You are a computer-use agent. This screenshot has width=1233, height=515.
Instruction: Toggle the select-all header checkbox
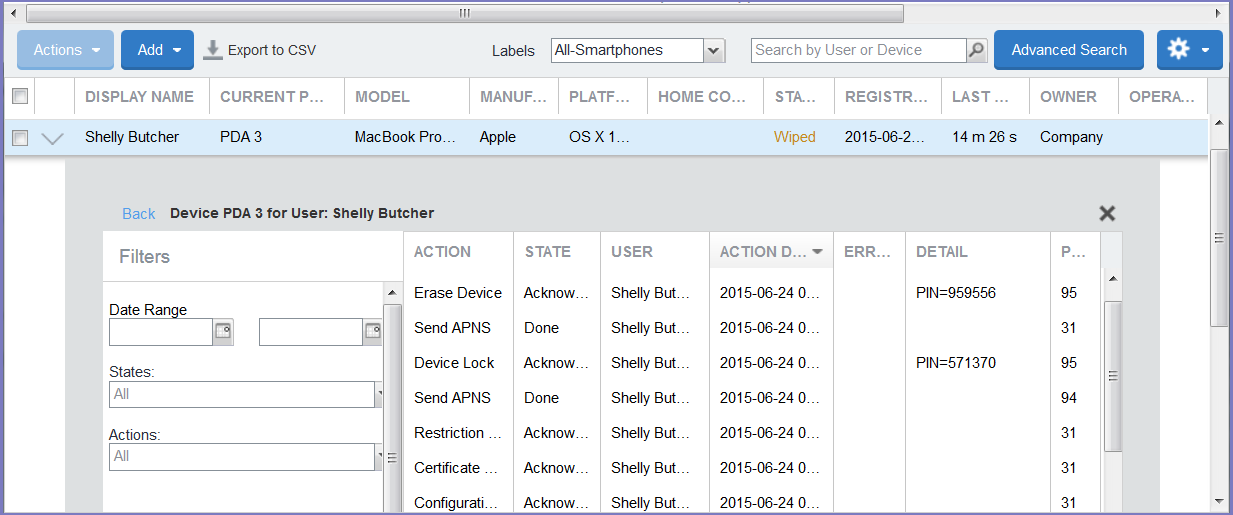coord(19,97)
